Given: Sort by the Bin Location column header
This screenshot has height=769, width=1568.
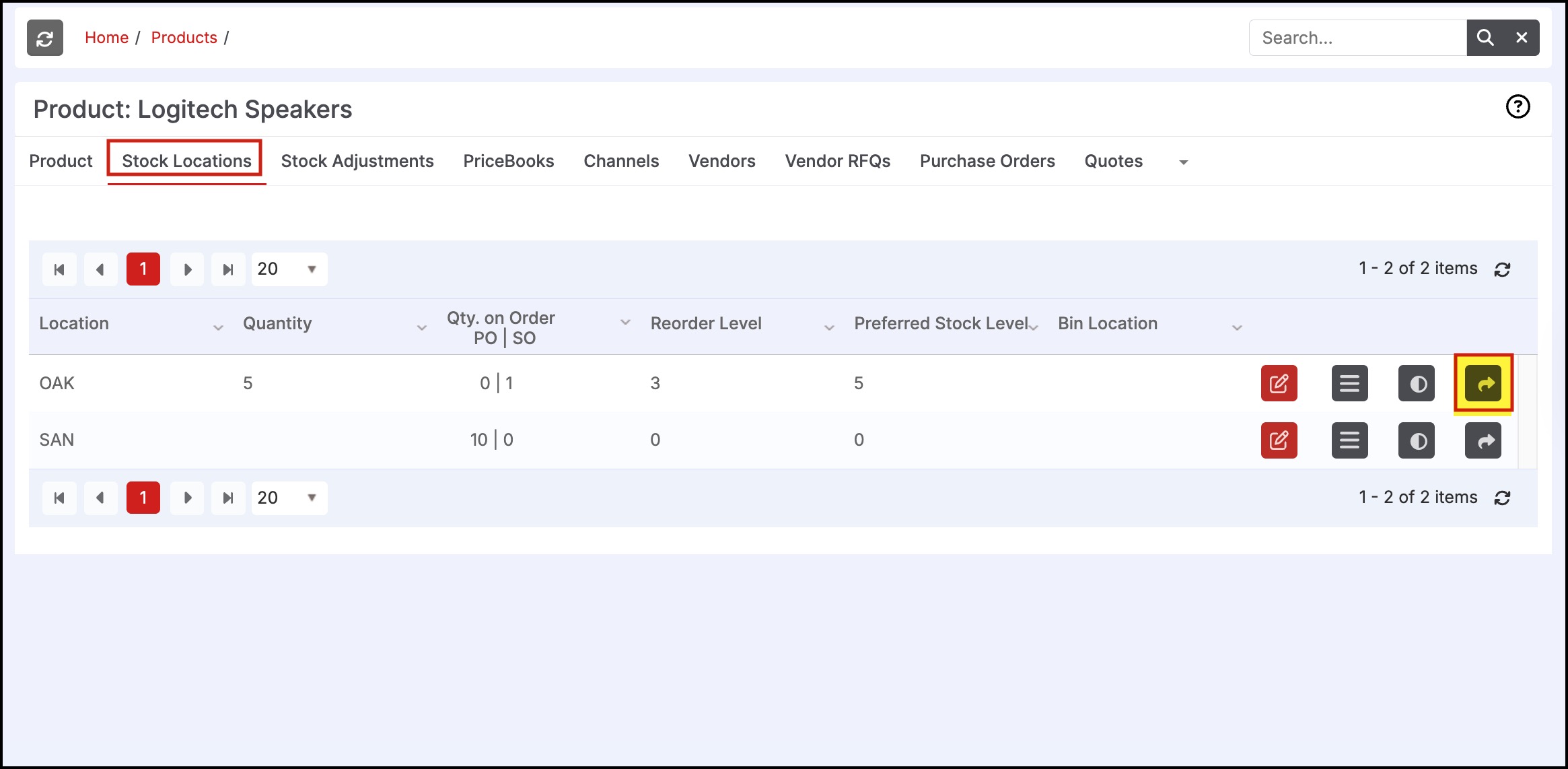Looking at the screenshot, I should coord(1108,324).
